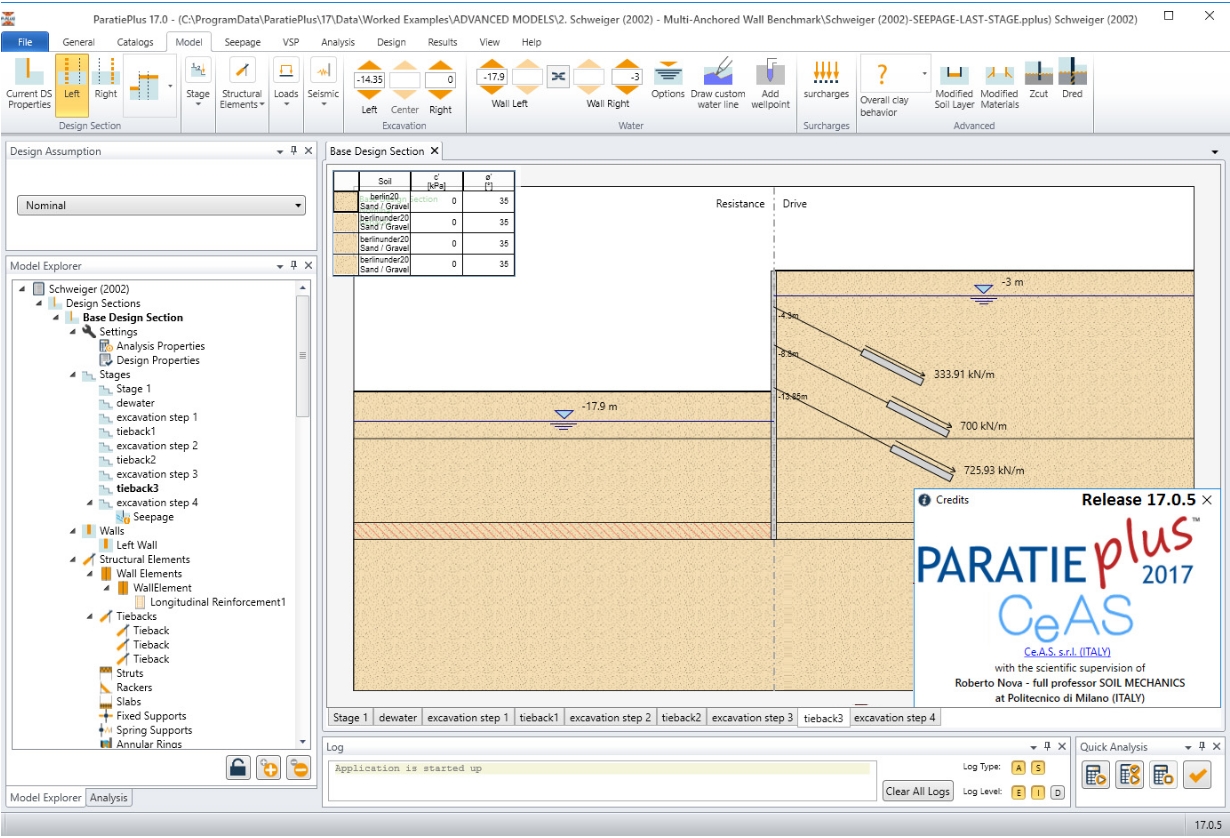Click the berlin20 soil color swatch
The height and width of the screenshot is (838, 1230).
tap(346, 201)
